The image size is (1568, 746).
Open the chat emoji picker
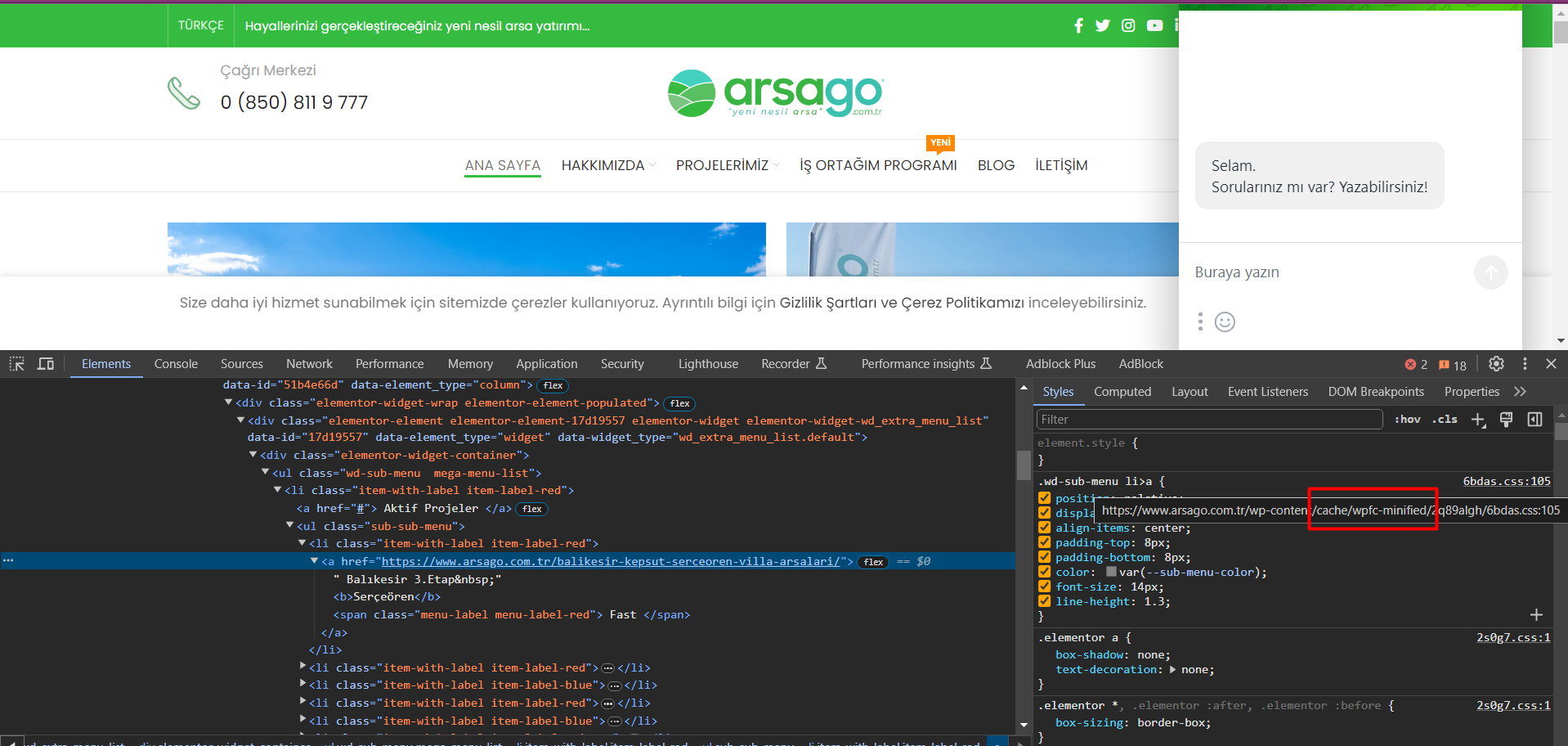click(x=1225, y=321)
